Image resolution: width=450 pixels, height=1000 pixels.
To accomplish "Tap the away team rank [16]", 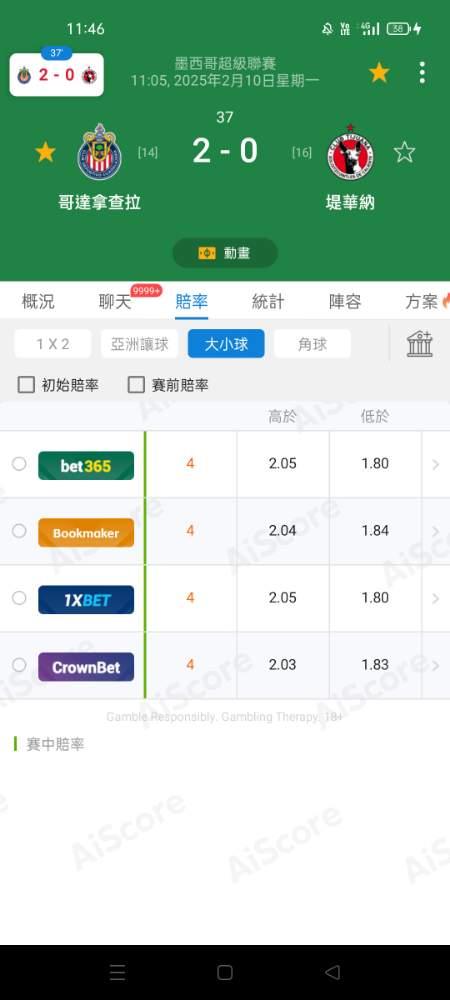I will pyautogui.click(x=302, y=152).
